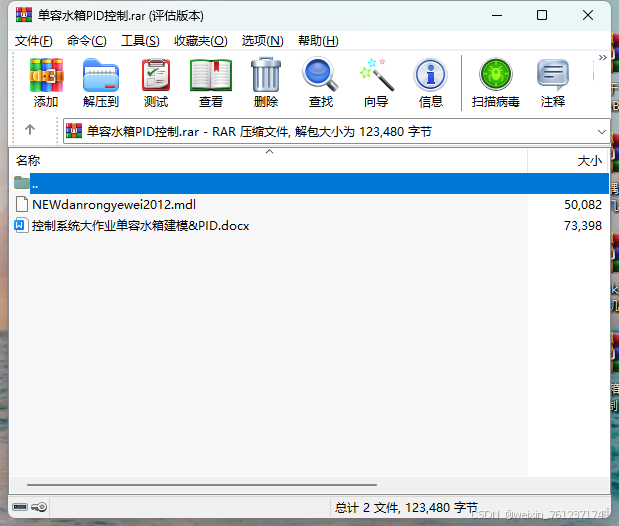Click the archive path text field
The width and height of the screenshot is (619, 526).
tap(336, 131)
